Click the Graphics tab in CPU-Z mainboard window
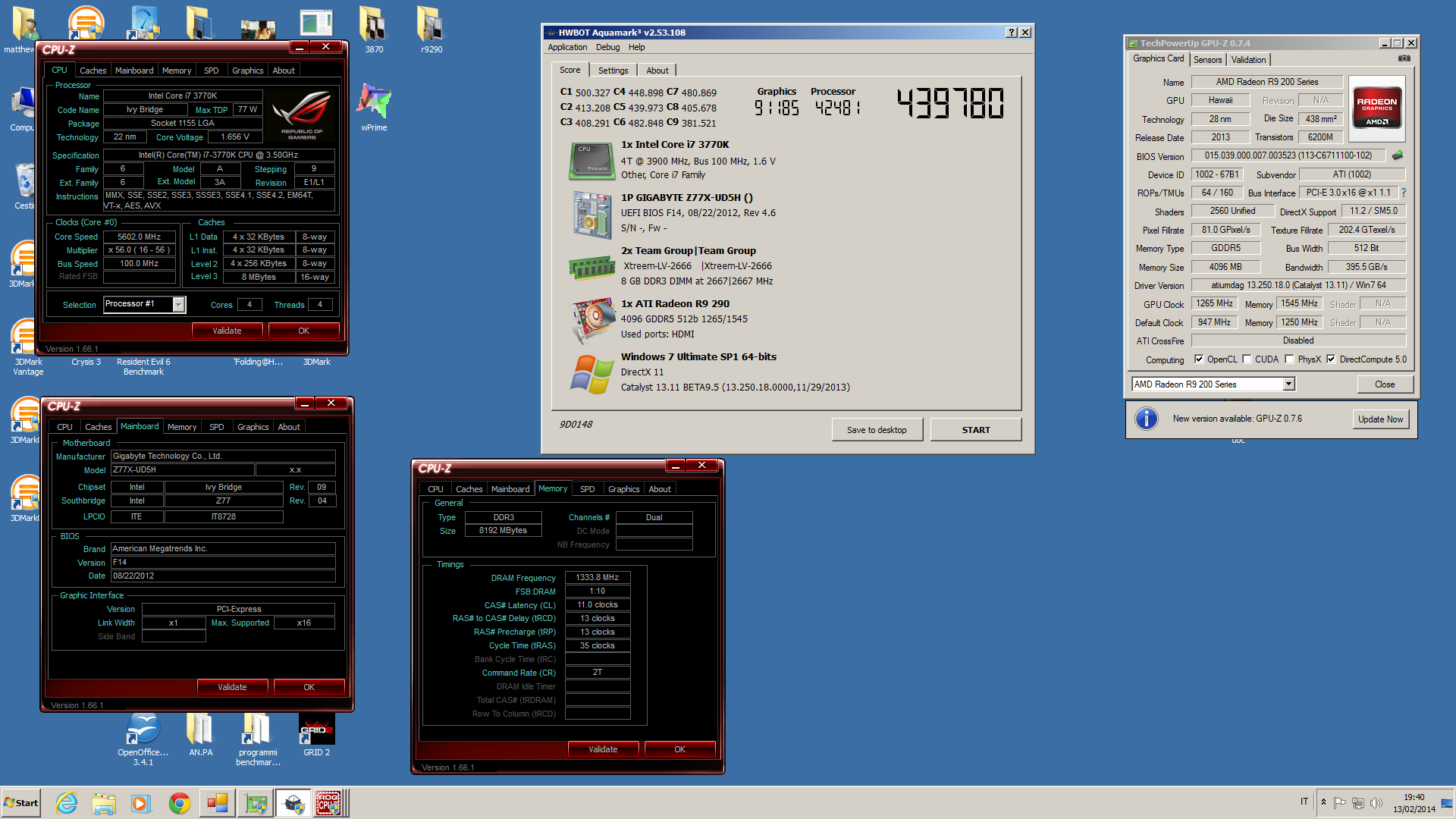The width and height of the screenshot is (1456, 819). pos(253,427)
